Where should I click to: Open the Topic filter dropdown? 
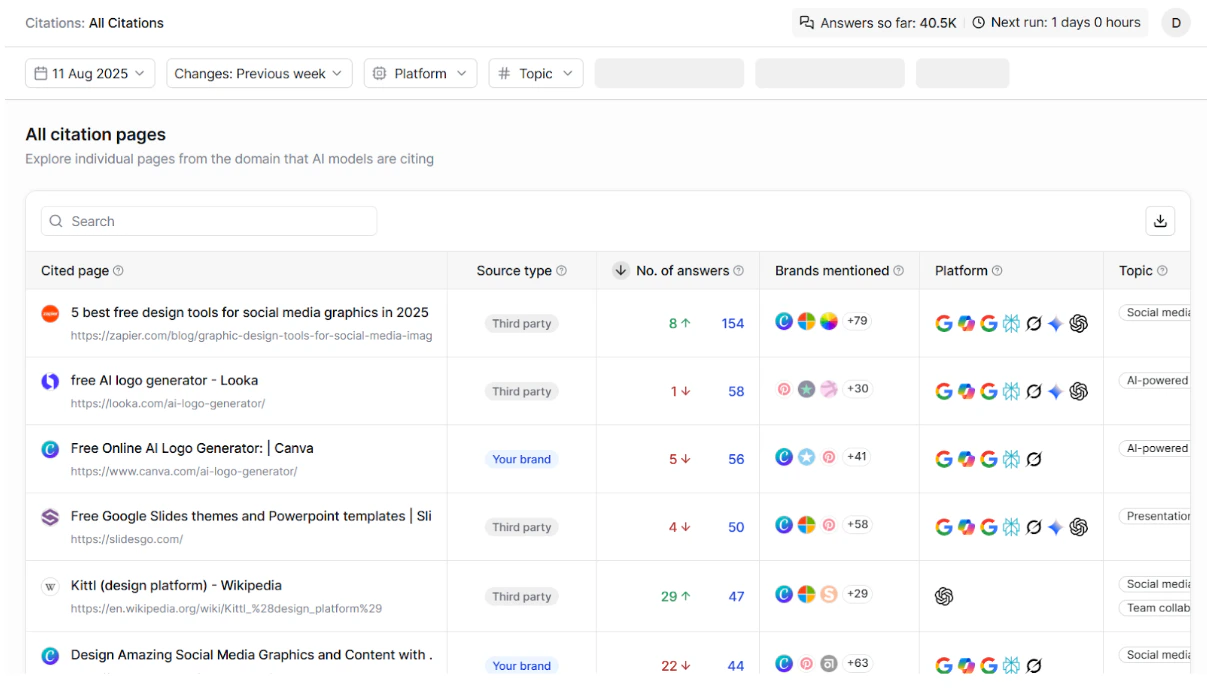click(x=536, y=73)
